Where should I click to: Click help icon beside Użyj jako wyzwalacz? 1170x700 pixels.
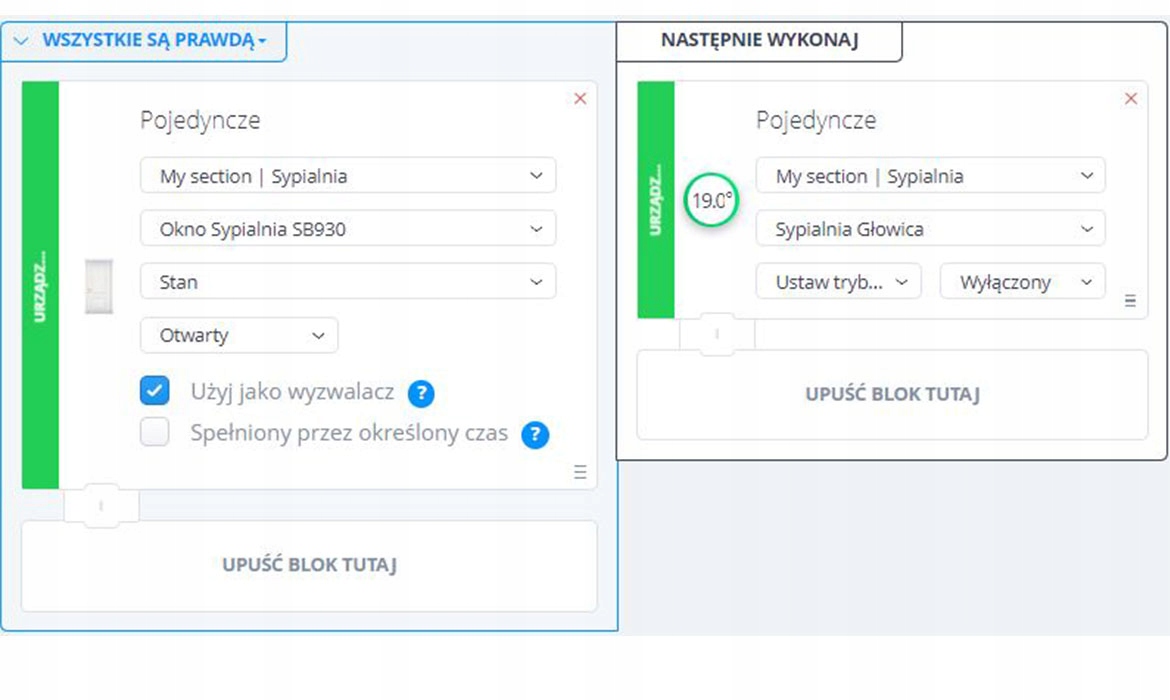pyautogui.click(x=421, y=393)
